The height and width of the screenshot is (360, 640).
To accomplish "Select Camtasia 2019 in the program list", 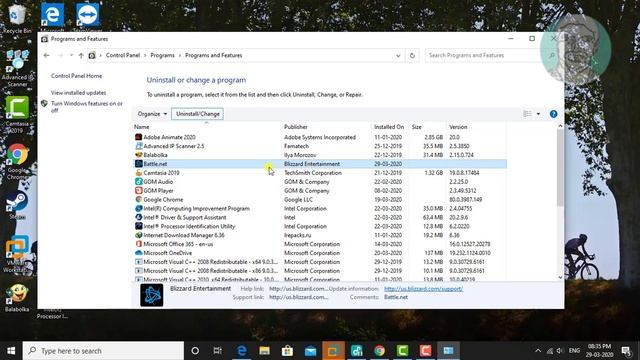I will [x=320, y=173].
